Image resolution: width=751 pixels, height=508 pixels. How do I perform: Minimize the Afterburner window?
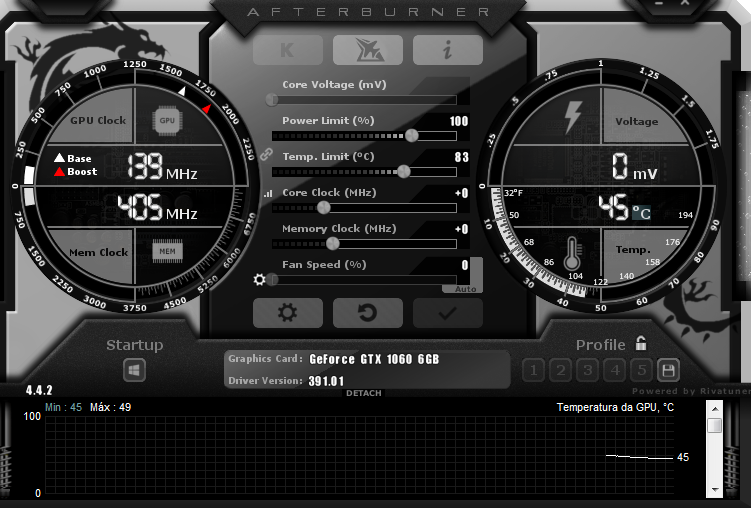(659, 3)
